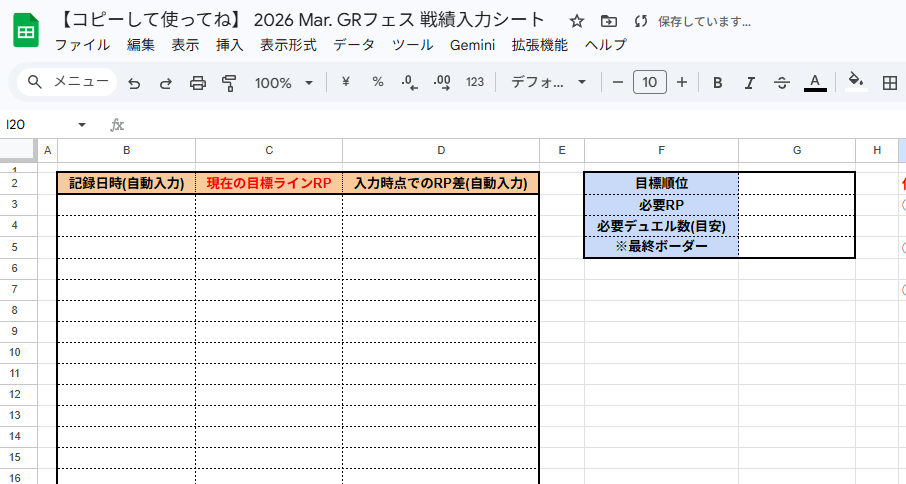The image size is (906, 484).
Task: Click the move to folder icon
Action: [x=608, y=22]
